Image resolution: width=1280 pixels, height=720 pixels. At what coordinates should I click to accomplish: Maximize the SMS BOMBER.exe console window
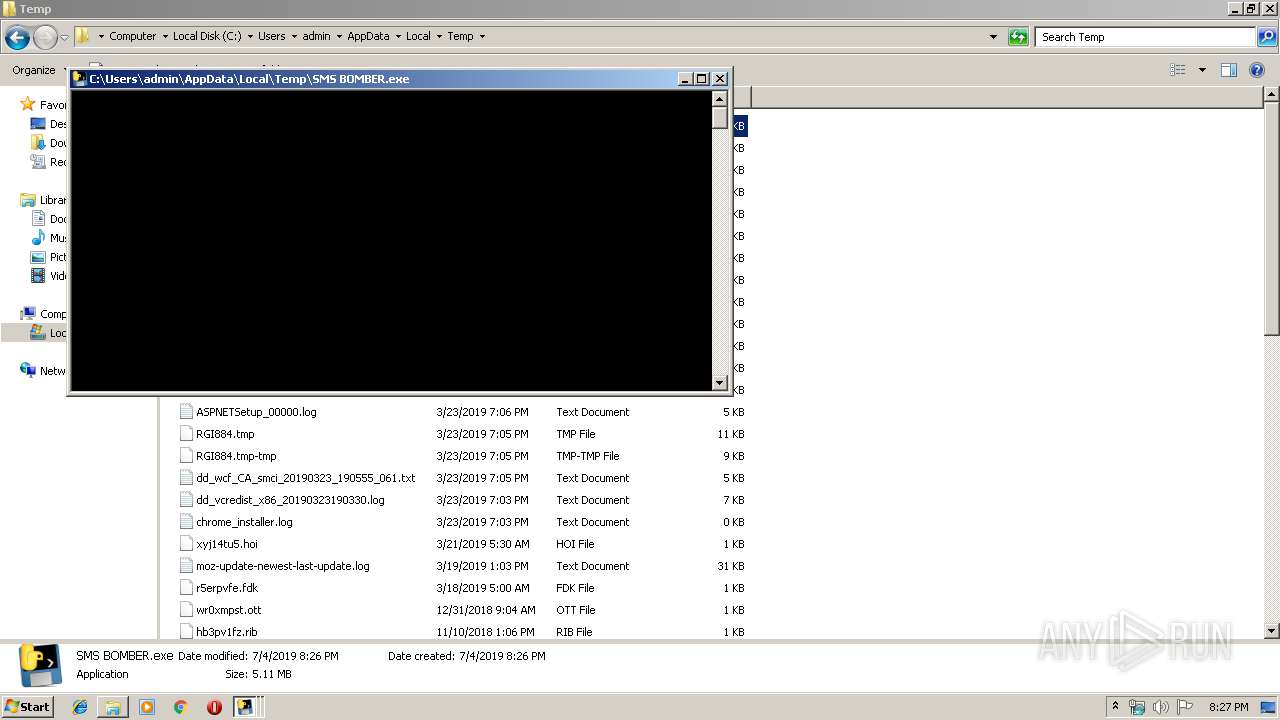[702, 78]
